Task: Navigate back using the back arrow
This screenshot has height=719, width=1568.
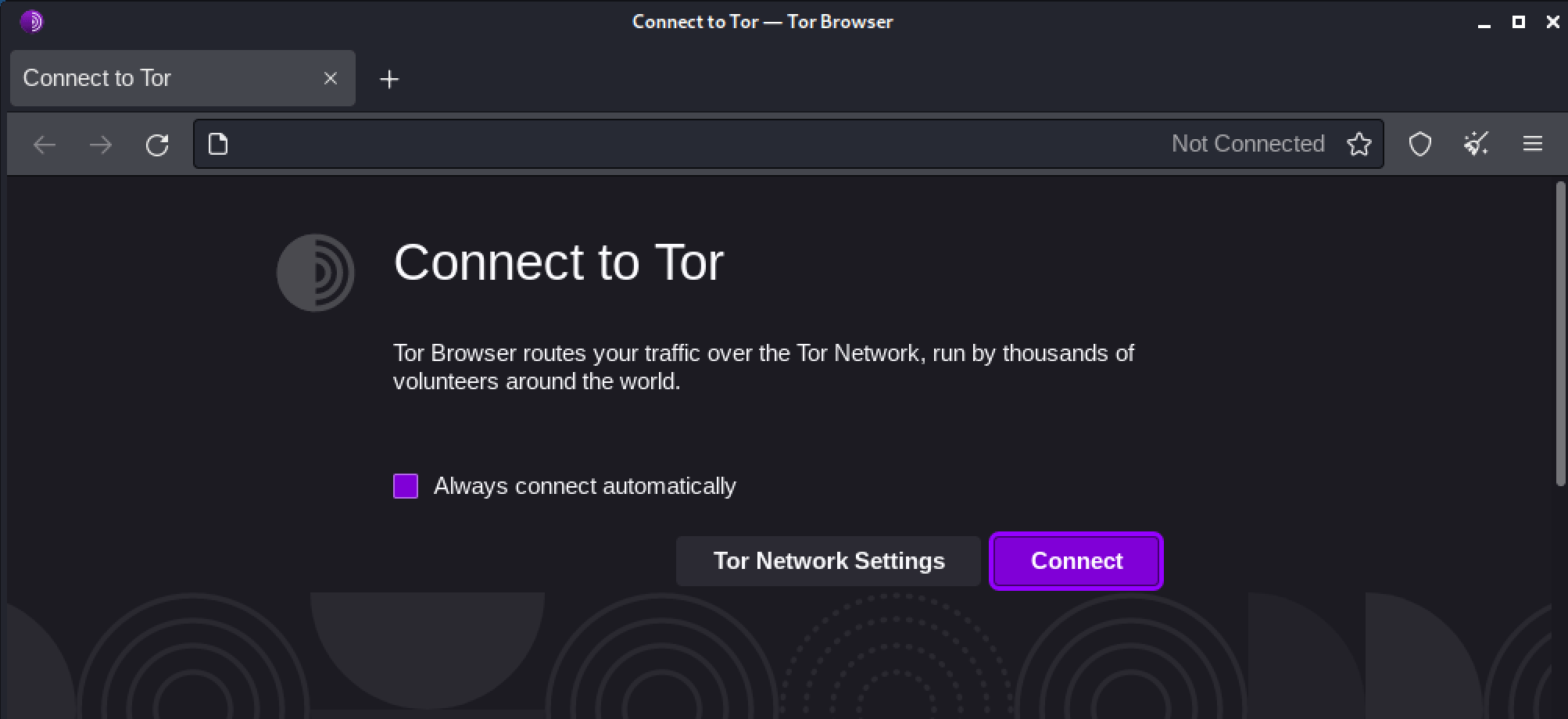Action: 44,144
